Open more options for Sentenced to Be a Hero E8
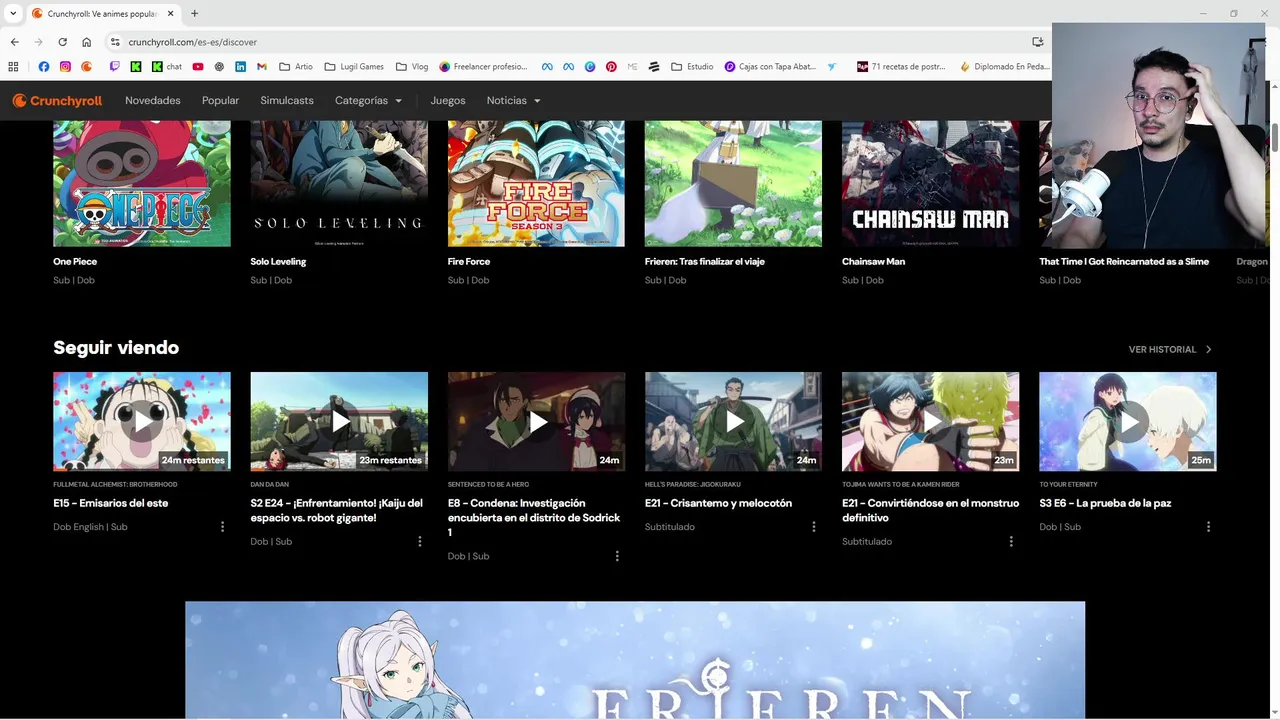 point(617,556)
